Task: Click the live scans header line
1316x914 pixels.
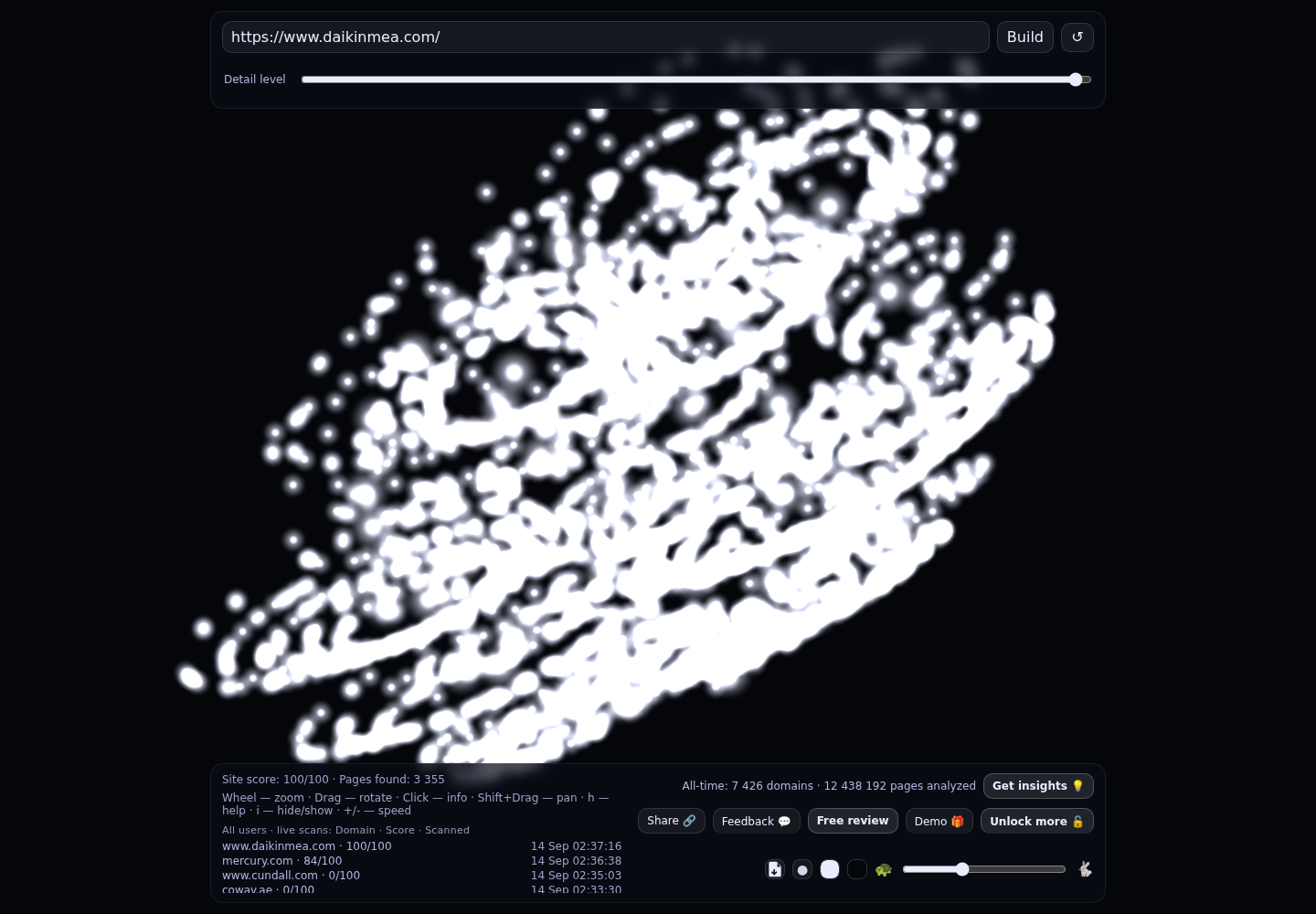Action: coord(345,830)
